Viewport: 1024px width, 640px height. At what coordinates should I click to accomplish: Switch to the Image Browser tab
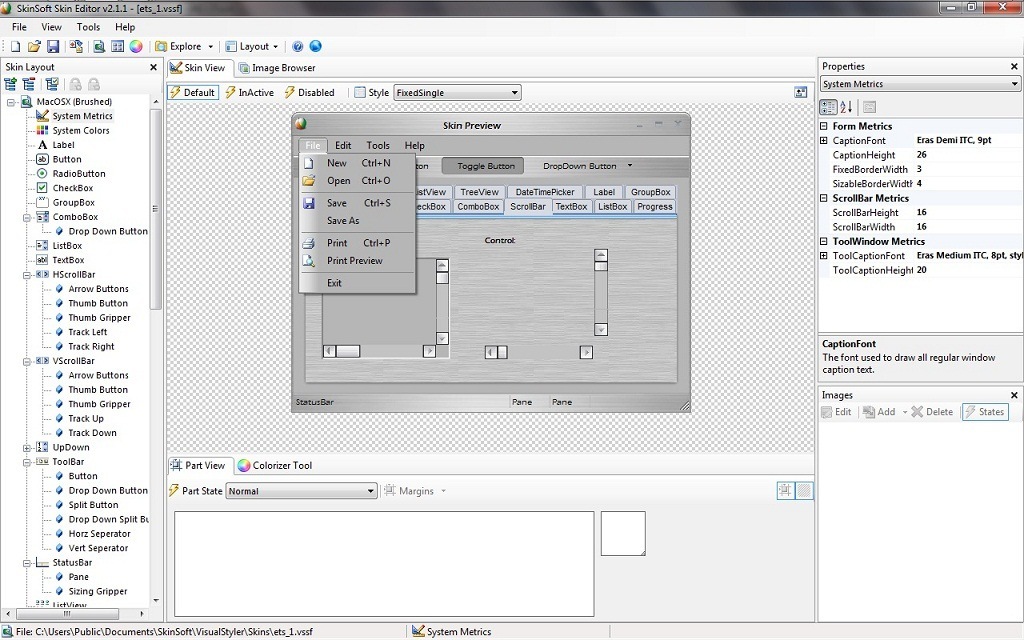277,68
